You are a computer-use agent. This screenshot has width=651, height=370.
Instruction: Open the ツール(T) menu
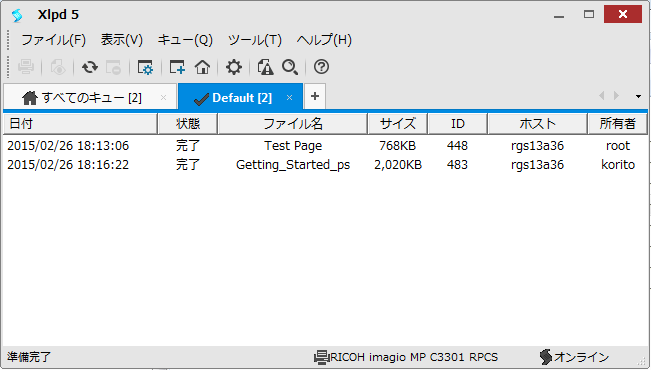255,40
